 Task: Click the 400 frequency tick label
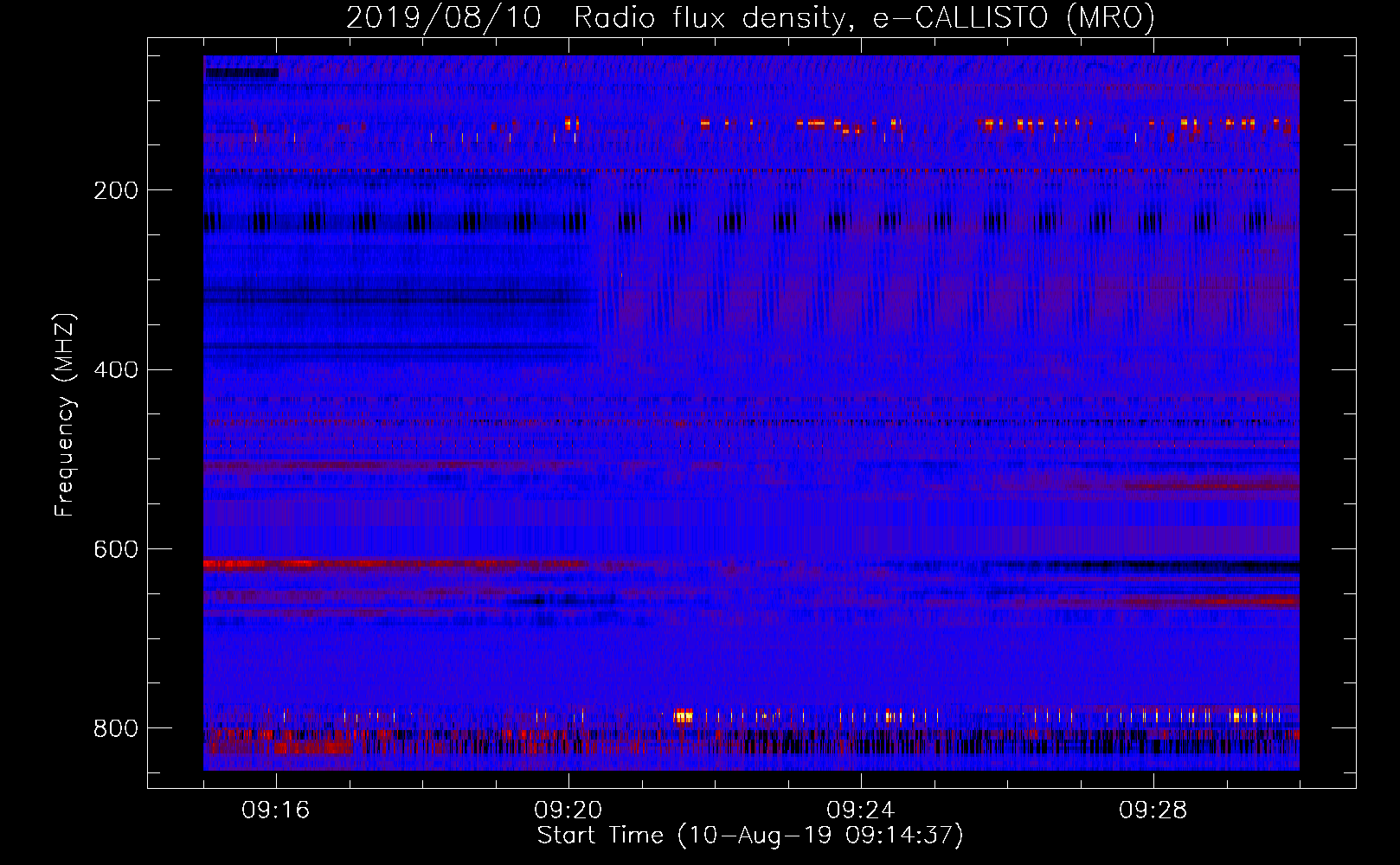[115, 370]
